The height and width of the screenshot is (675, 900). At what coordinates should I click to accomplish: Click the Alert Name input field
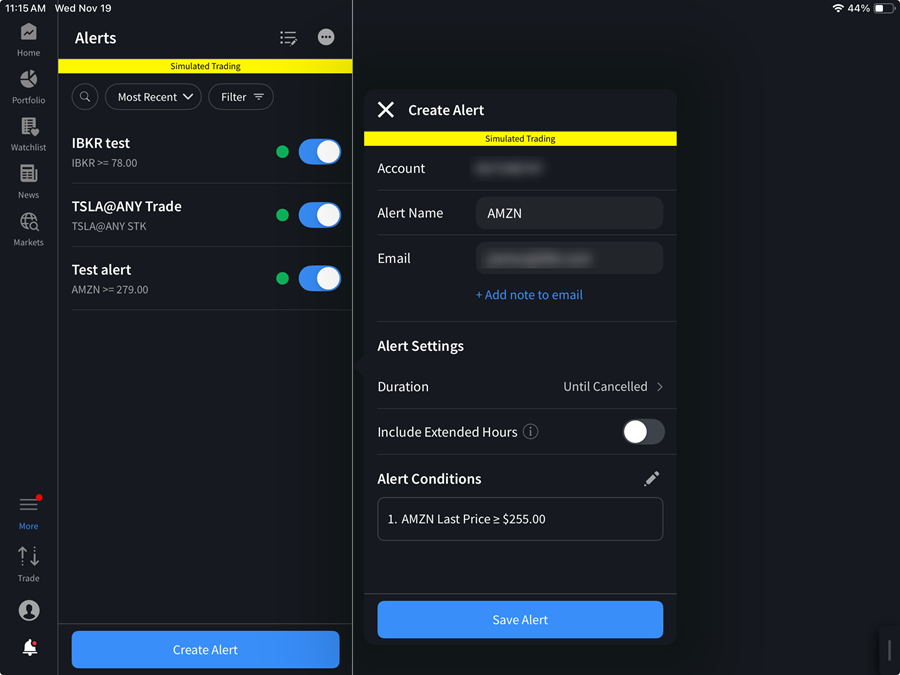click(569, 213)
